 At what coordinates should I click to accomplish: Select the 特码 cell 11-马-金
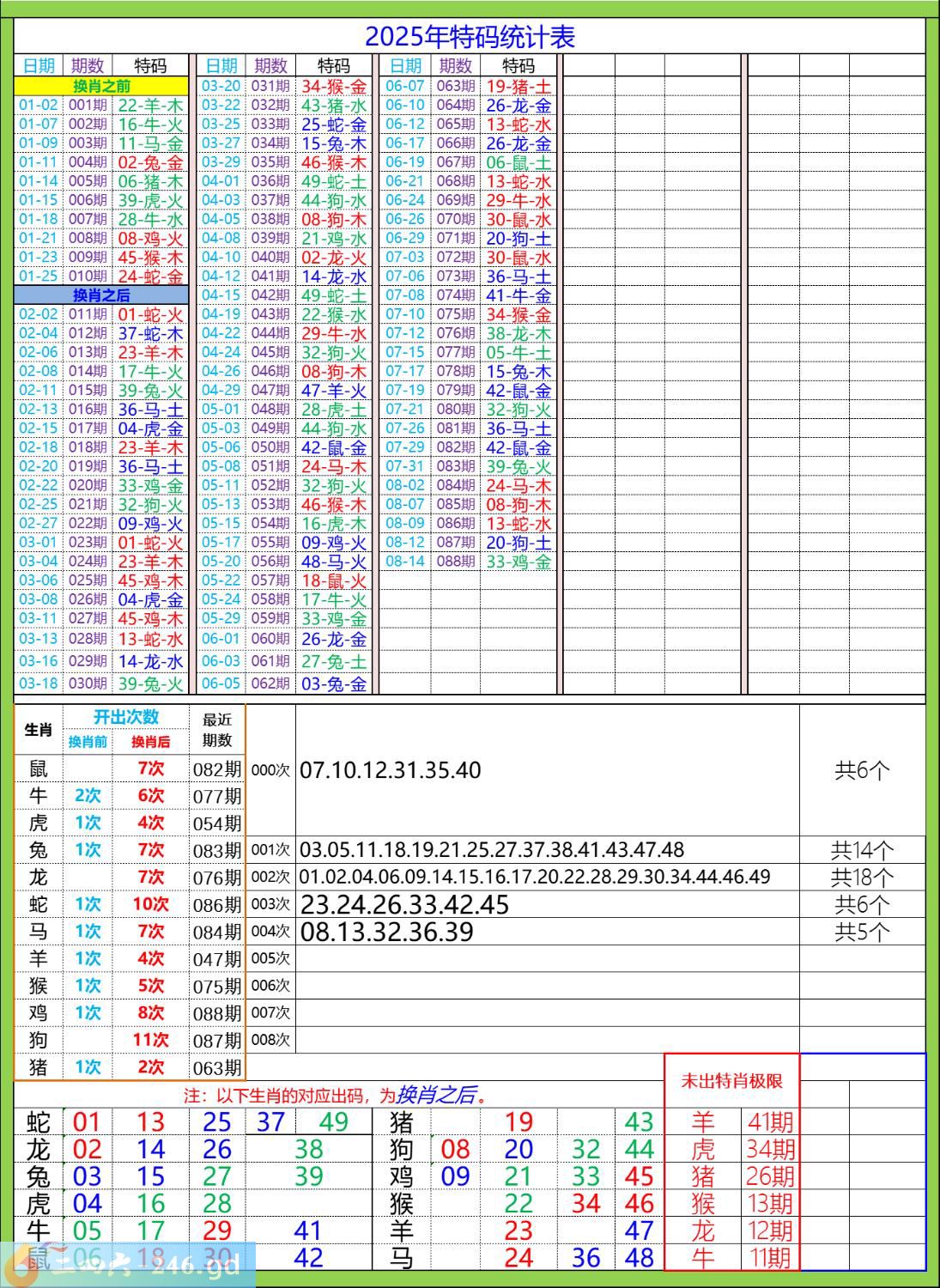(x=151, y=143)
